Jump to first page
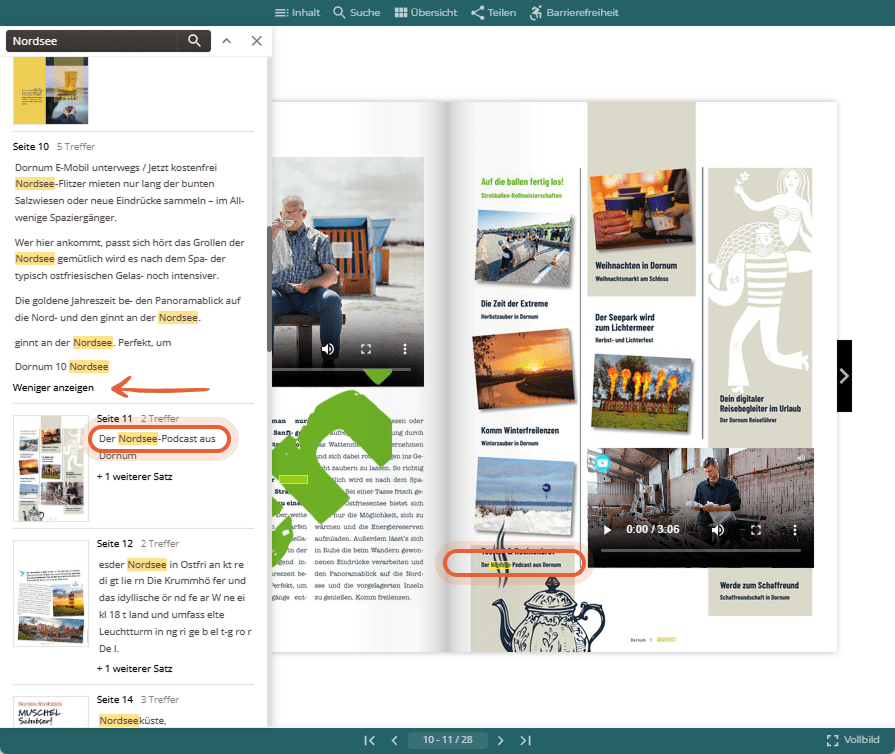 click(369, 740)
